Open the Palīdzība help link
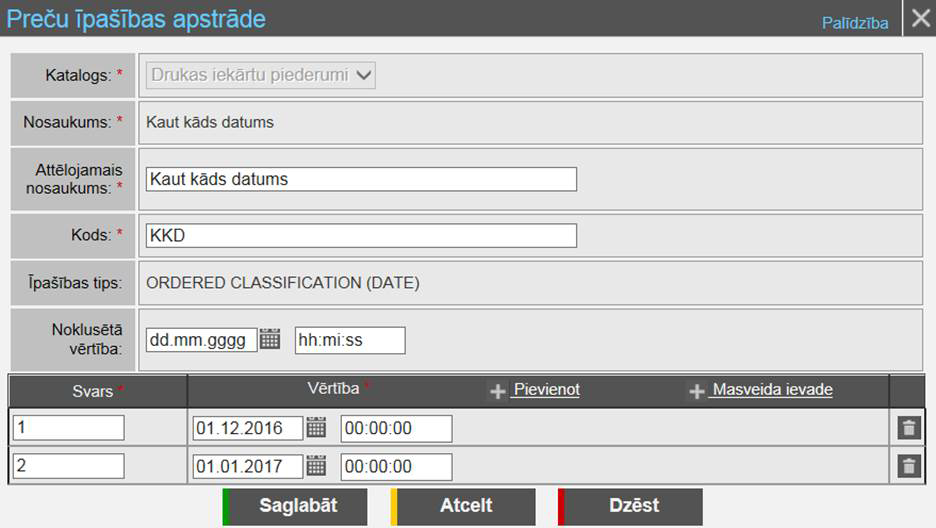Image resolution: width=936 pixels, height=528 pixels. point(854,23)
